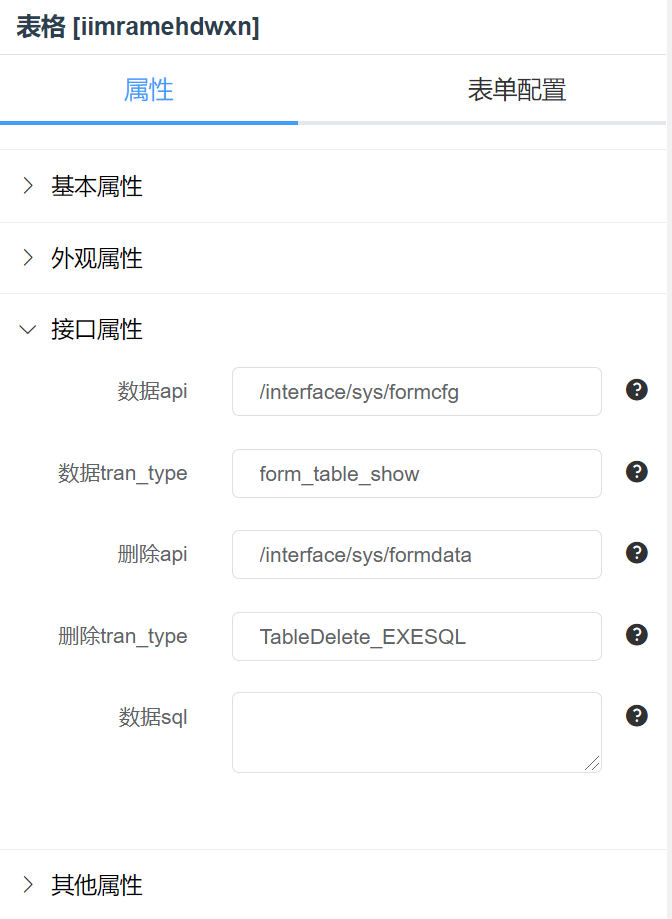Select the 属性 tab
Viewport: 672px width, 919px height.
[x=148, y=90]
